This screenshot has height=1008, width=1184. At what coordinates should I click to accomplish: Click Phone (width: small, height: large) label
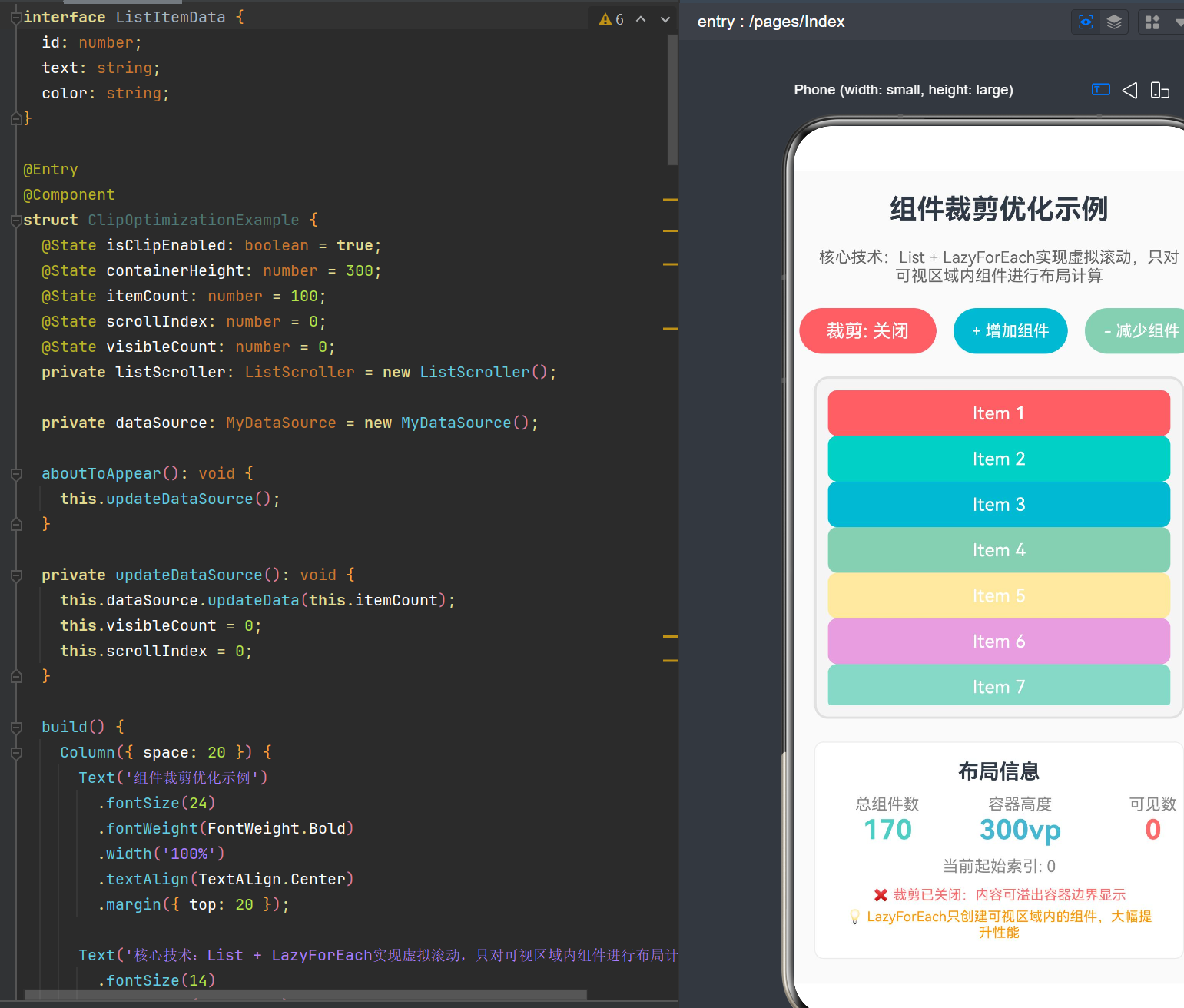[904, 90]
